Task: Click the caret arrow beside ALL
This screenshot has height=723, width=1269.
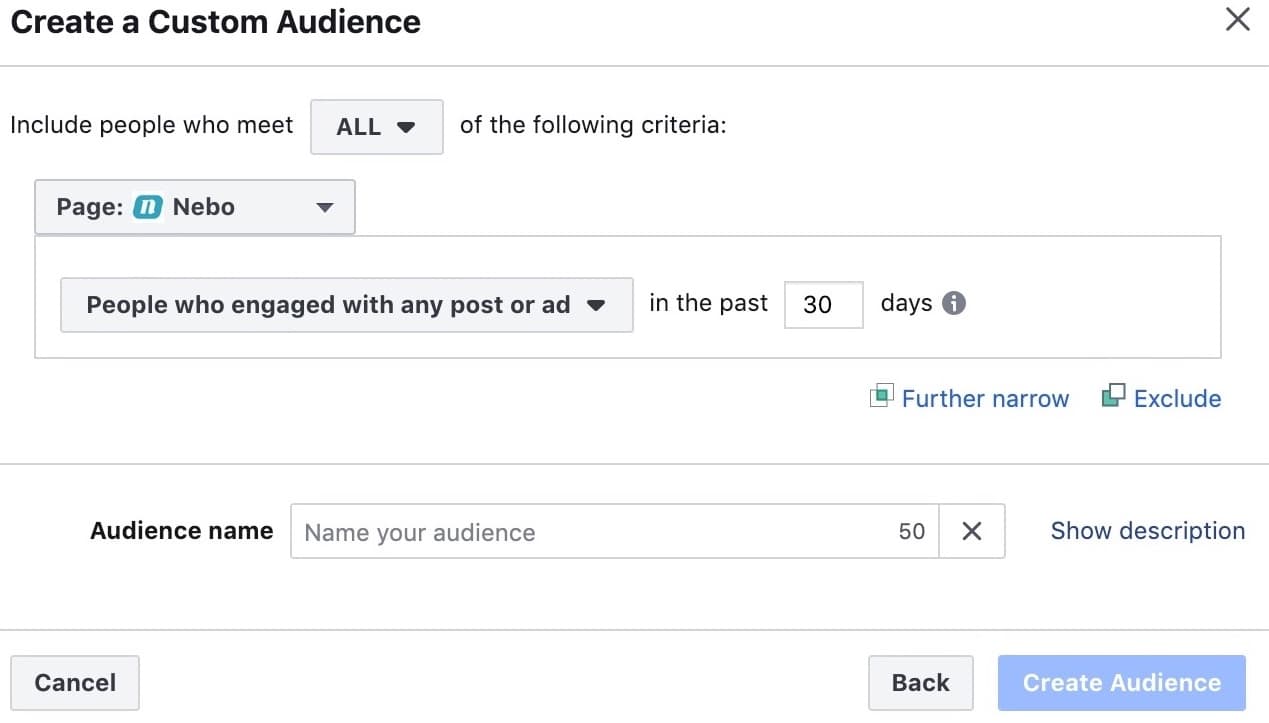Action: tap(406, 128)
